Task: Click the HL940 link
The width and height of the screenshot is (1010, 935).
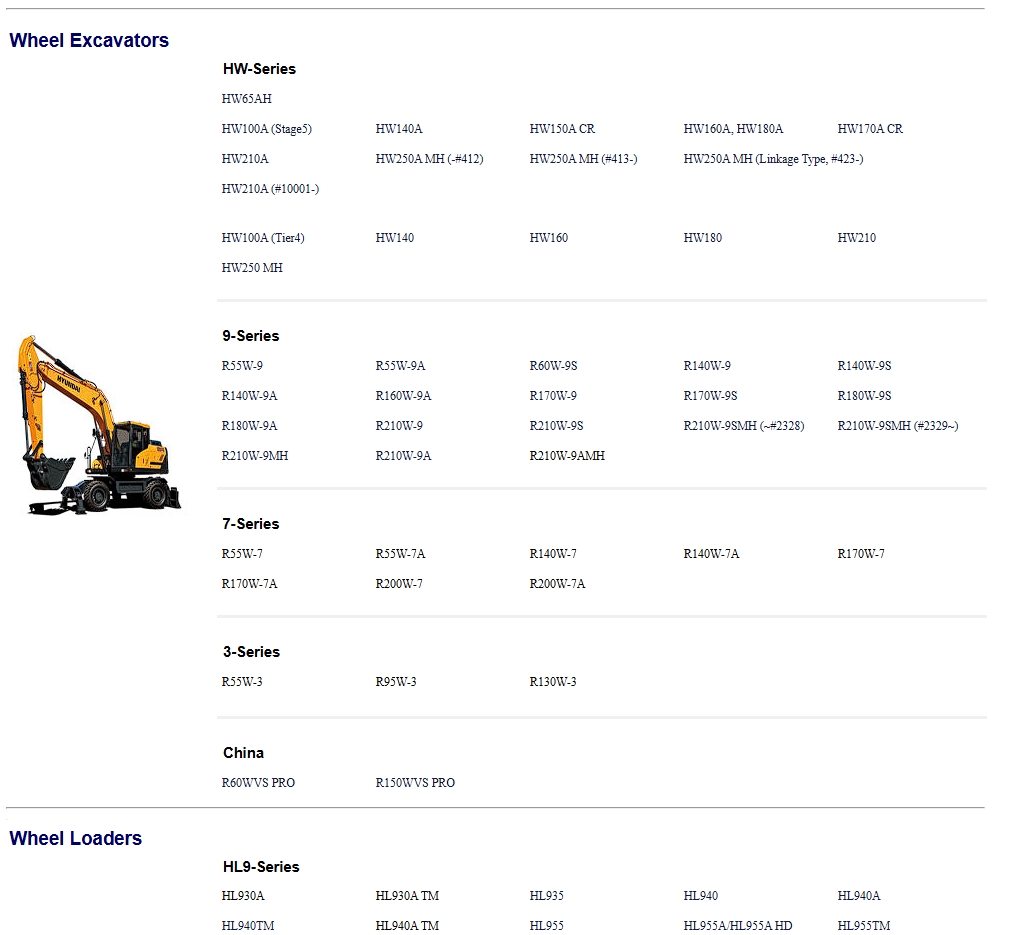Action: coord(701,896)
